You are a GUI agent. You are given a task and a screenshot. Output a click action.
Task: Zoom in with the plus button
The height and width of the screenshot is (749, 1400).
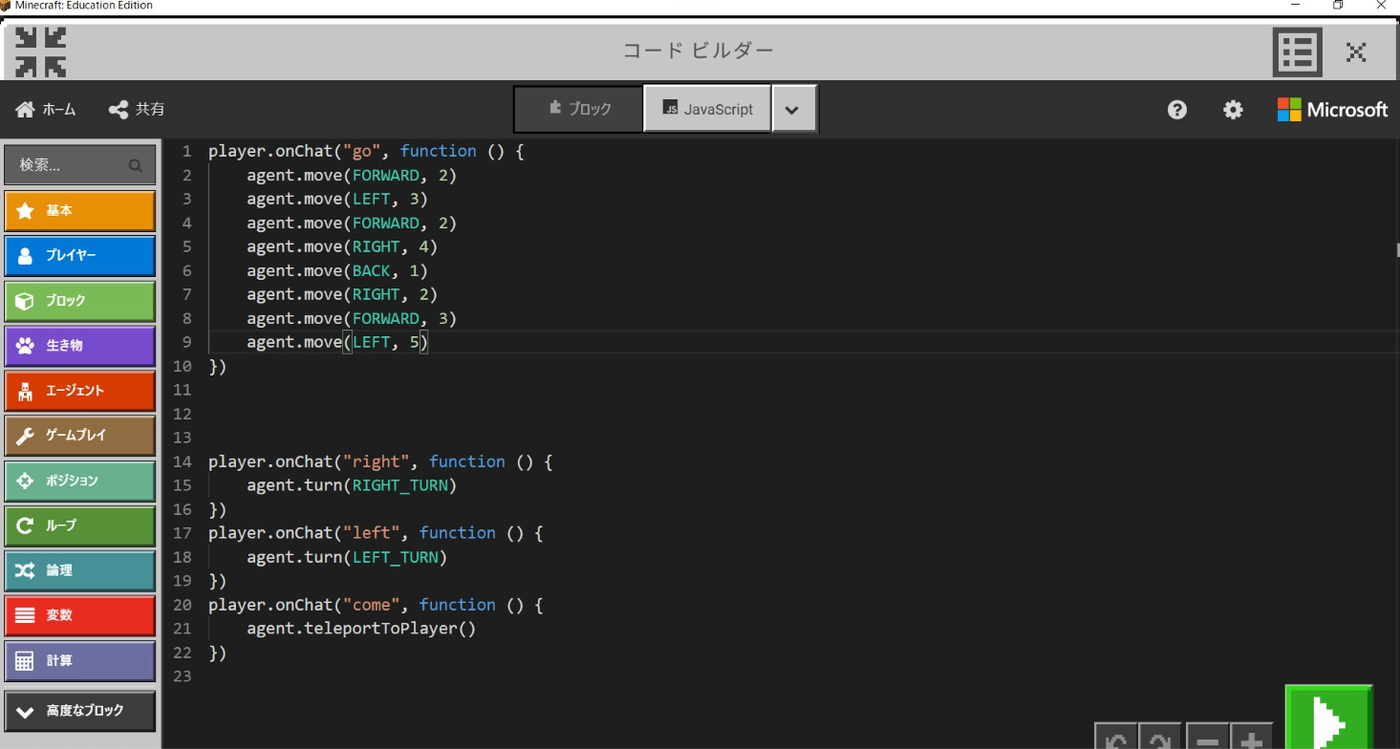click(1251, 738)
